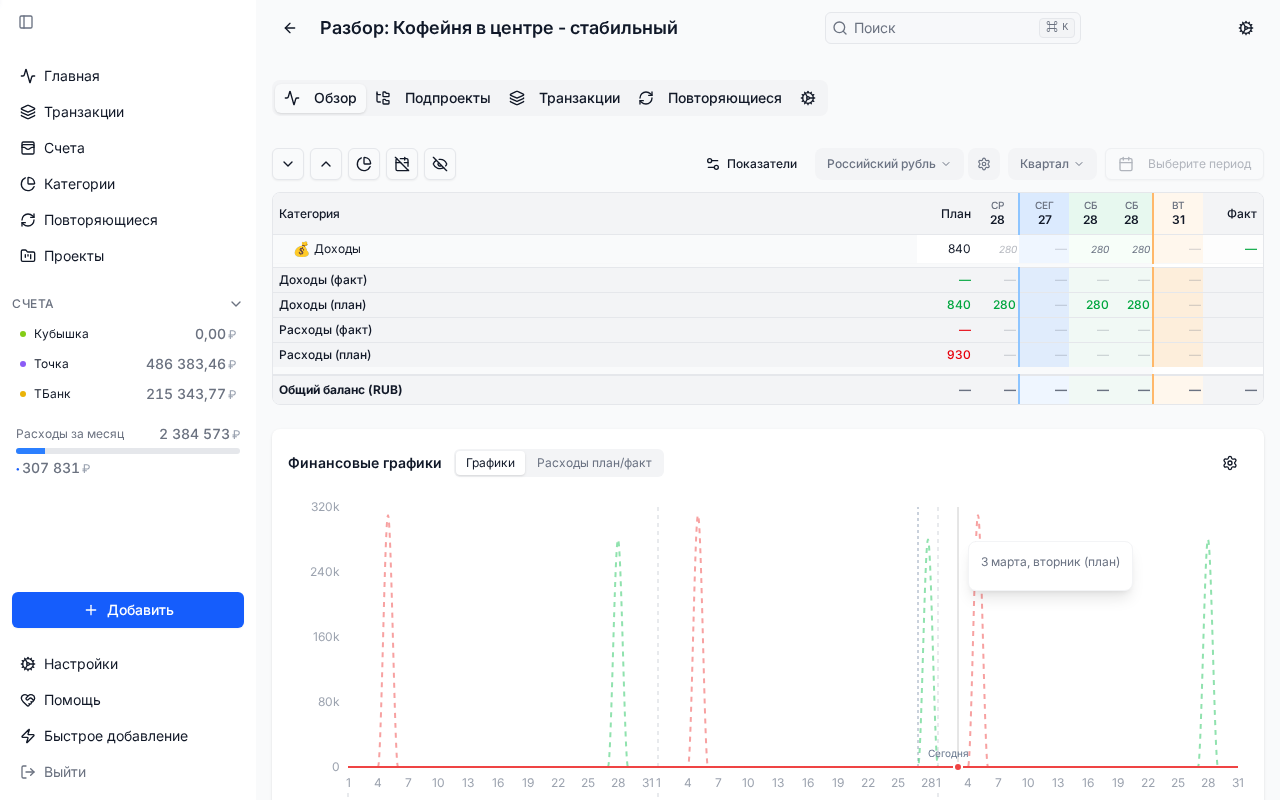Switch to the Транзакции tab
The width and height of the screenshot is (1280, 800).
567,98
